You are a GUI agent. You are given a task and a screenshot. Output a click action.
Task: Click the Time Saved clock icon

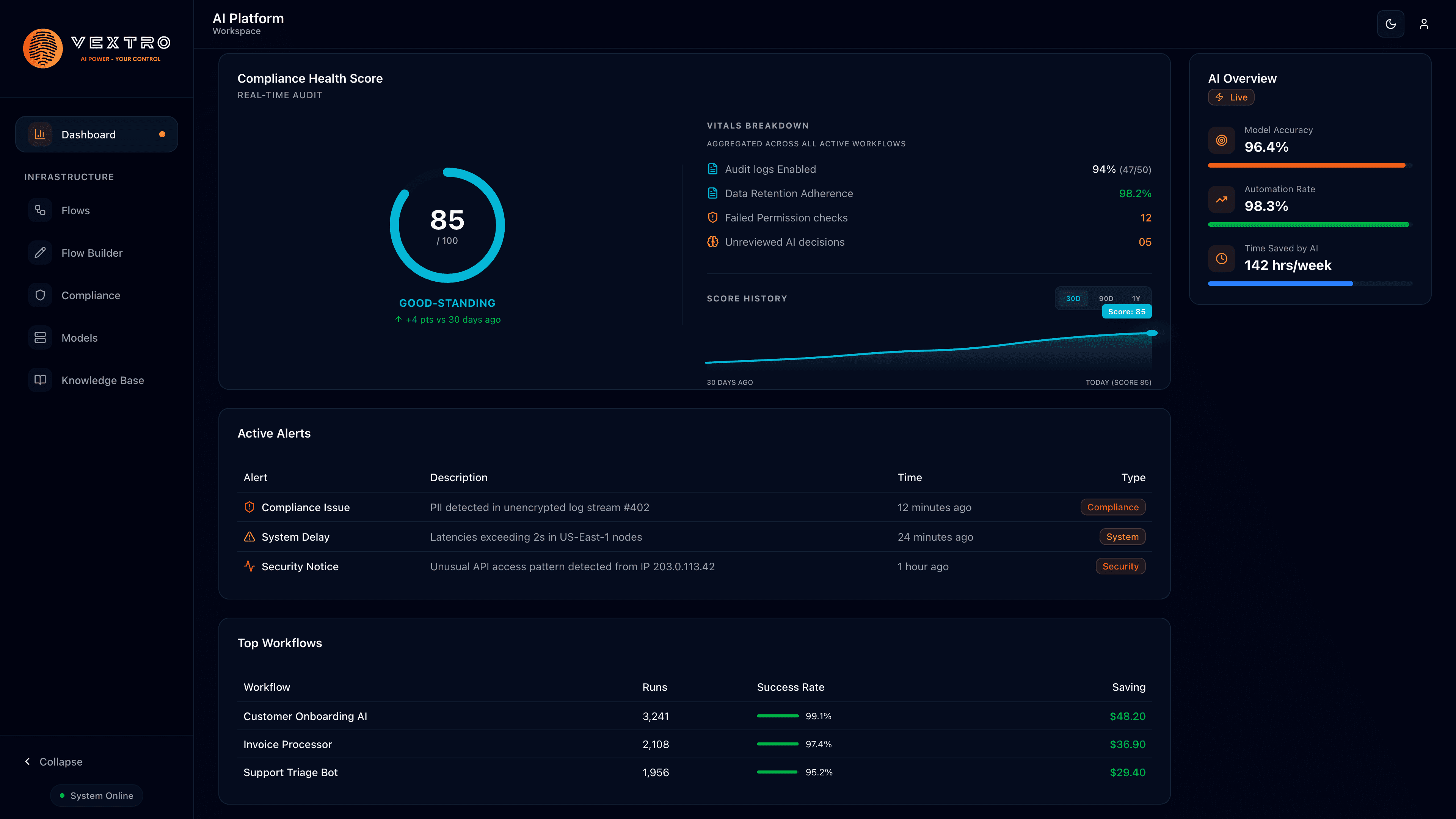[x=1221, y=258]
